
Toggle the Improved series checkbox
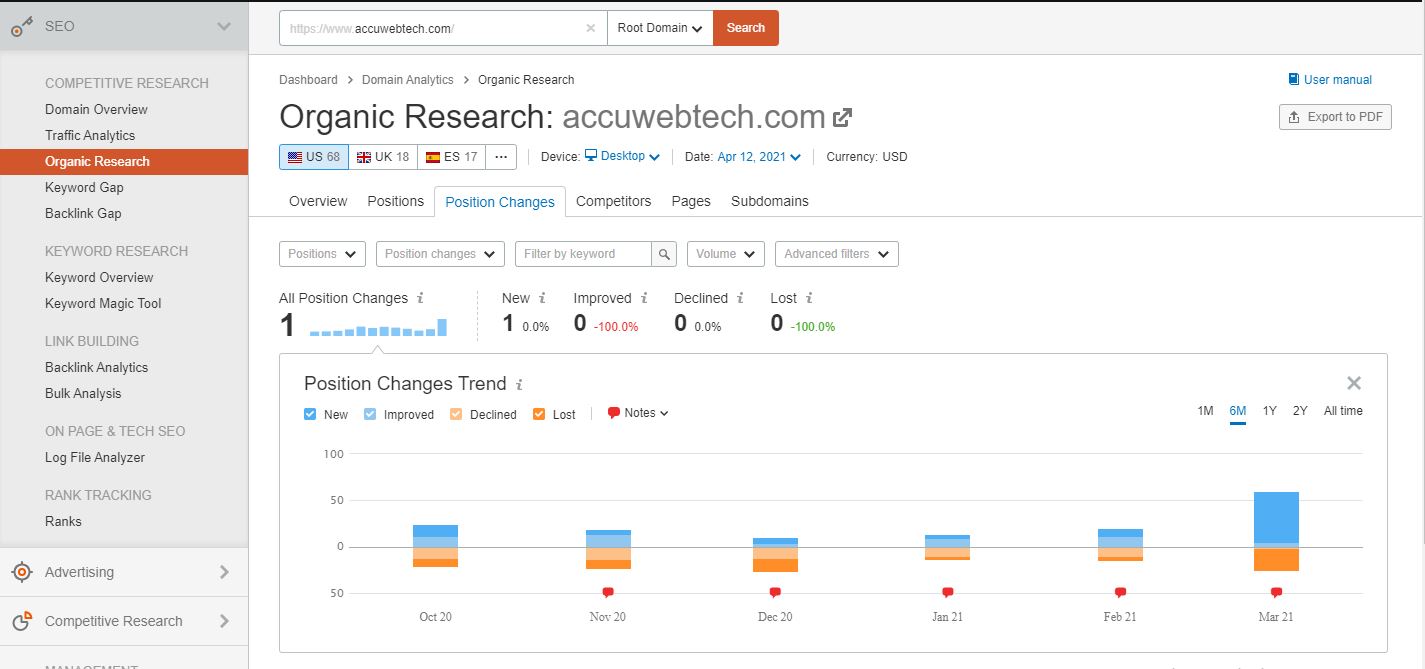click(370, 414)
